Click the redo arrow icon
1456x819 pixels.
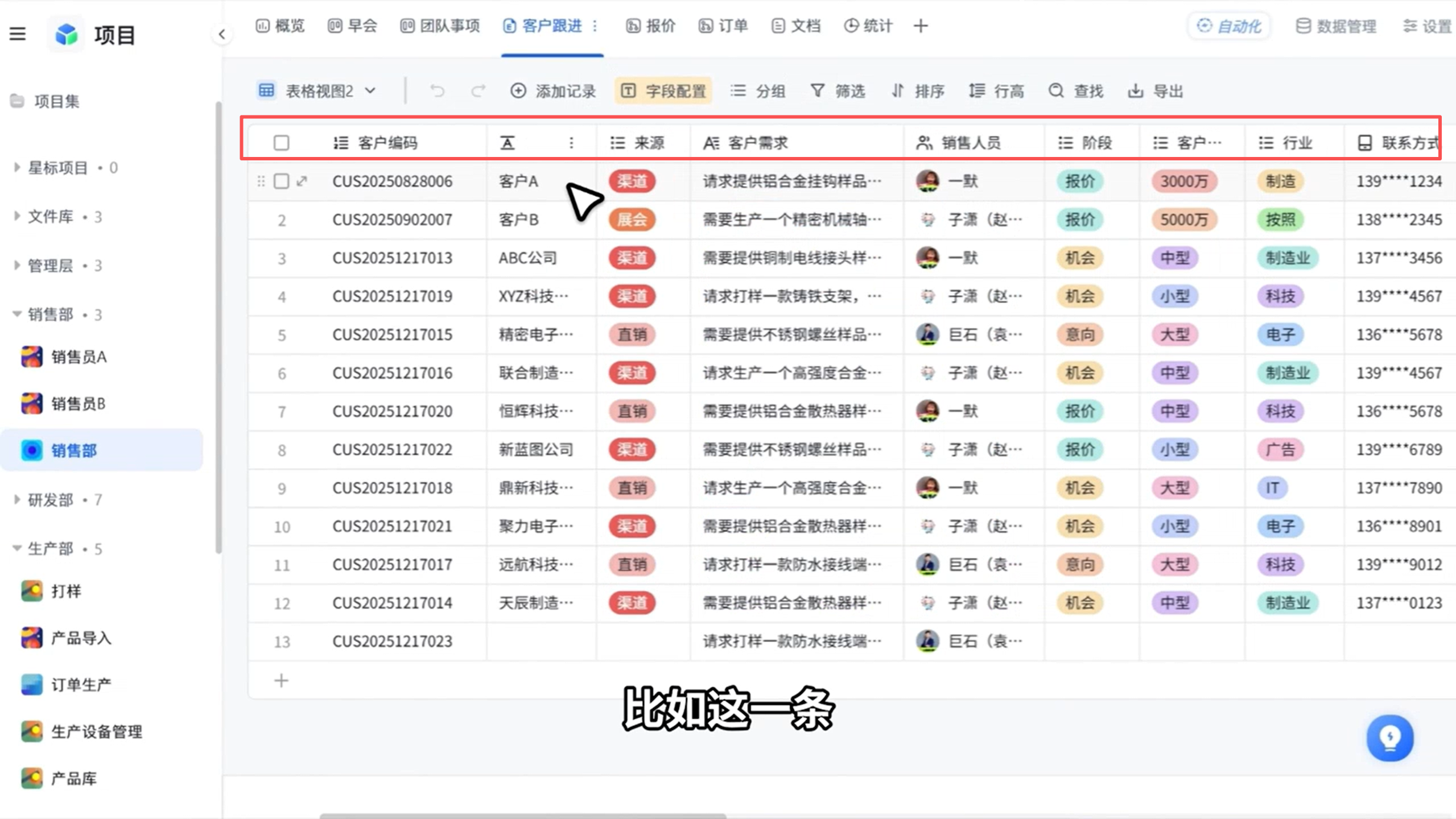(479, 91)
